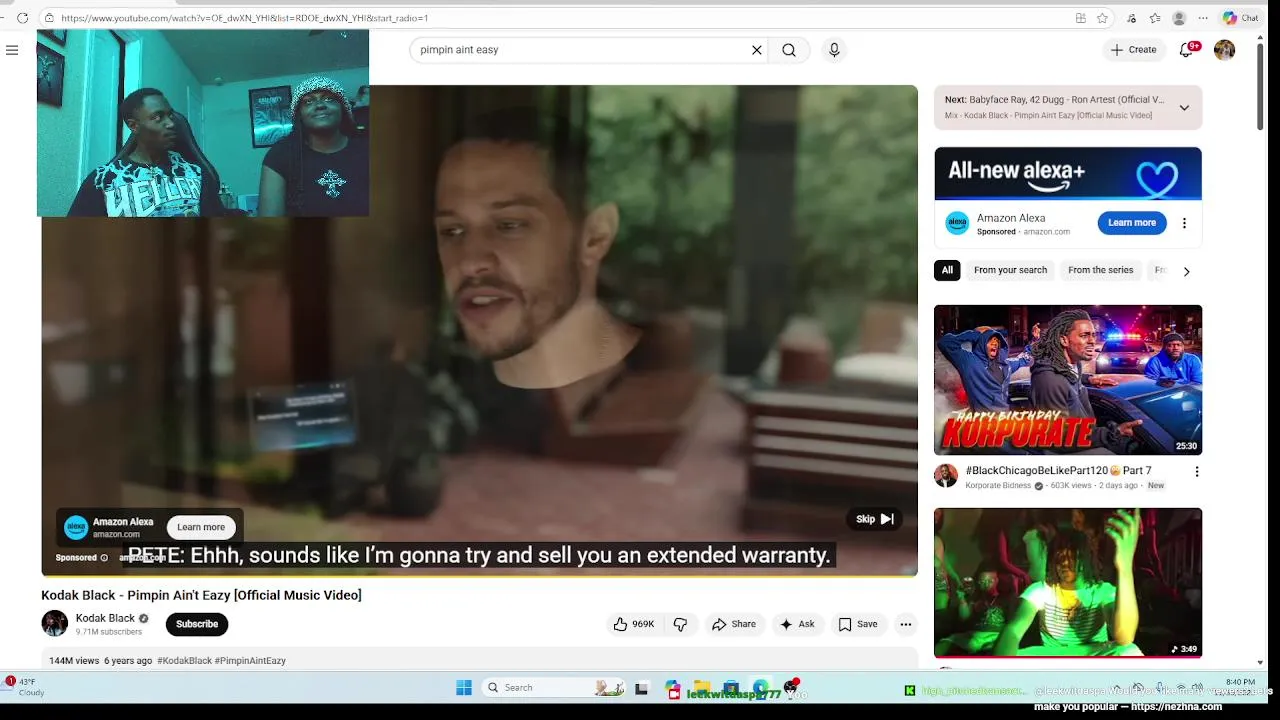Open Kodak Black channel avatar
1280x720 pixels.
click(55, 623)
